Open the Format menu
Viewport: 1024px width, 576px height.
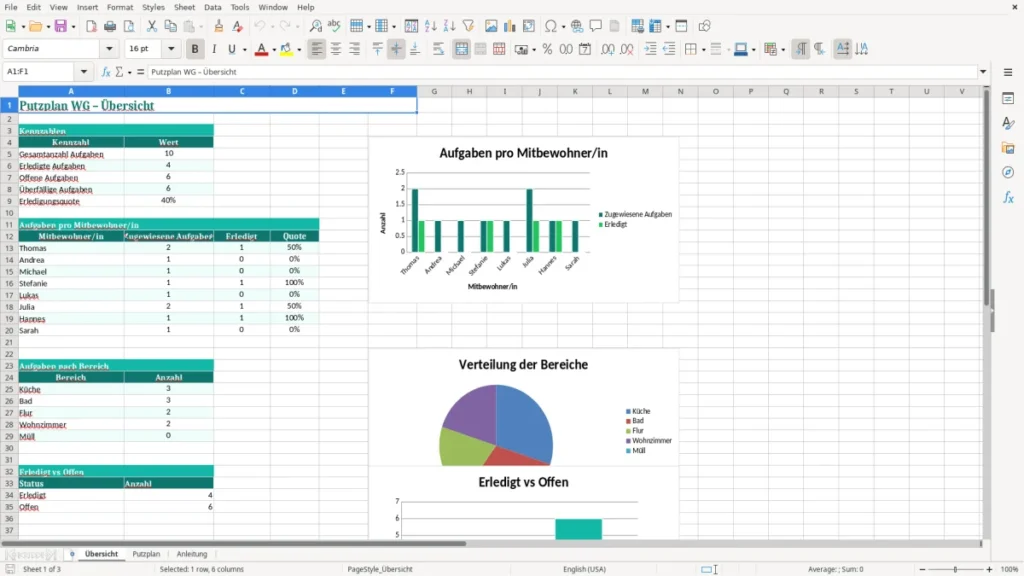(x=120, y=7)
